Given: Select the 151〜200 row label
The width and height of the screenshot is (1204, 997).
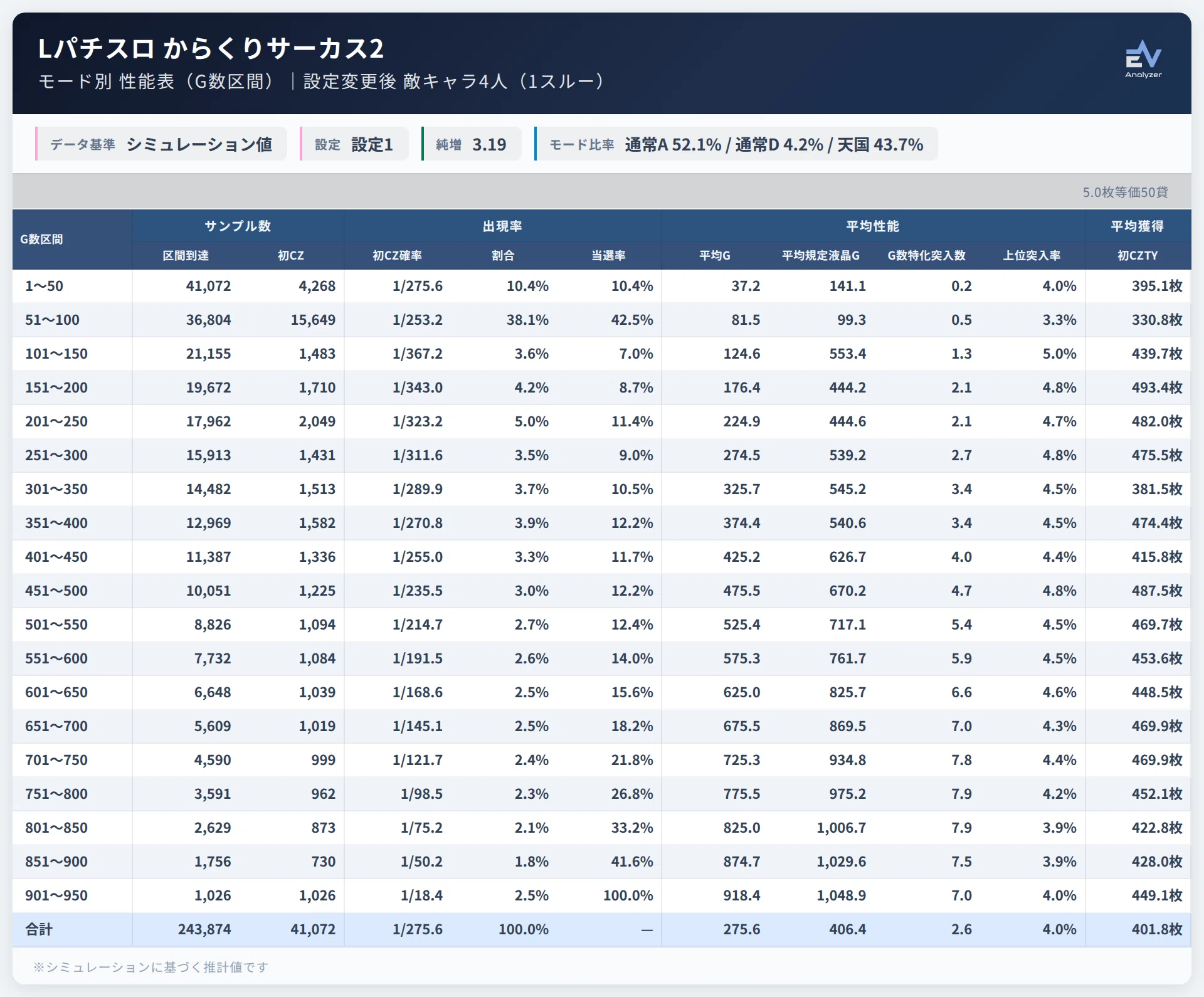Looking at the screenshot, I should [56, 388].
